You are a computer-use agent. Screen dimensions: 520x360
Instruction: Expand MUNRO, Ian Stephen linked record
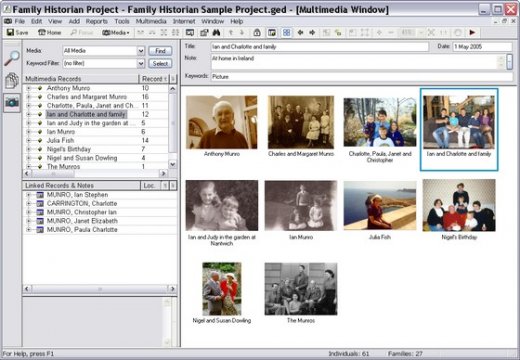(x=28, y=195)
